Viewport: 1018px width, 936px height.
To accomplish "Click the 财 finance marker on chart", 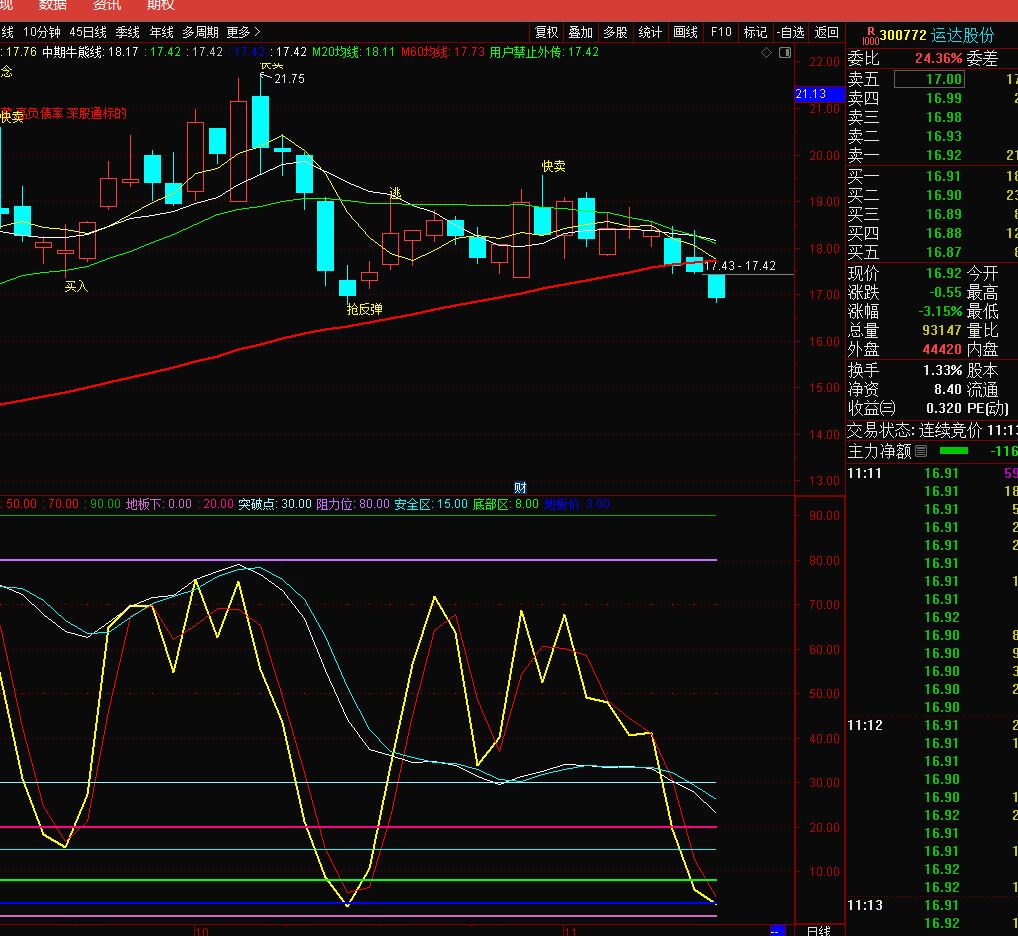I will click(520, 487).
